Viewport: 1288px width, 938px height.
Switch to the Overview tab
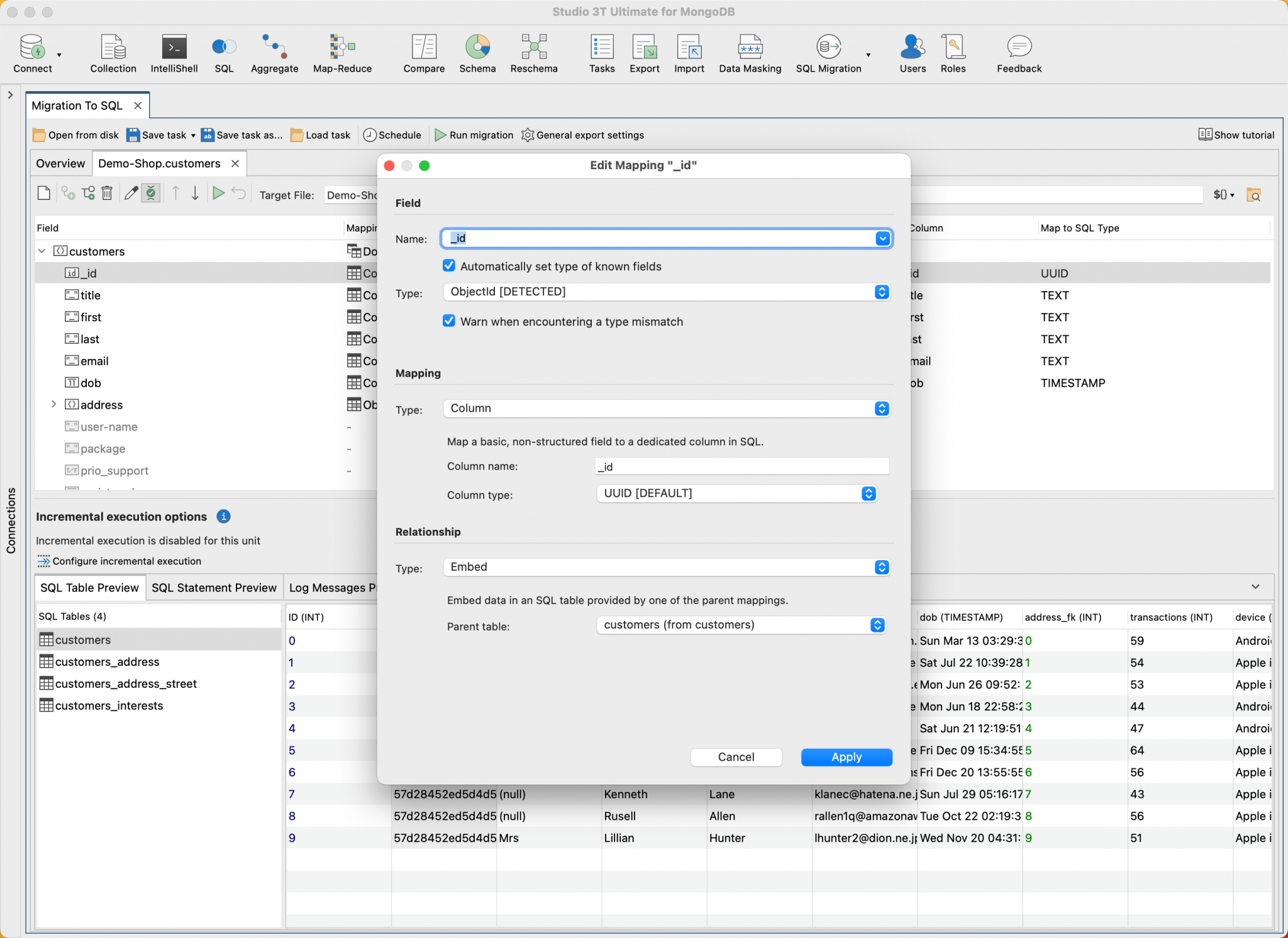click(60, 163)
